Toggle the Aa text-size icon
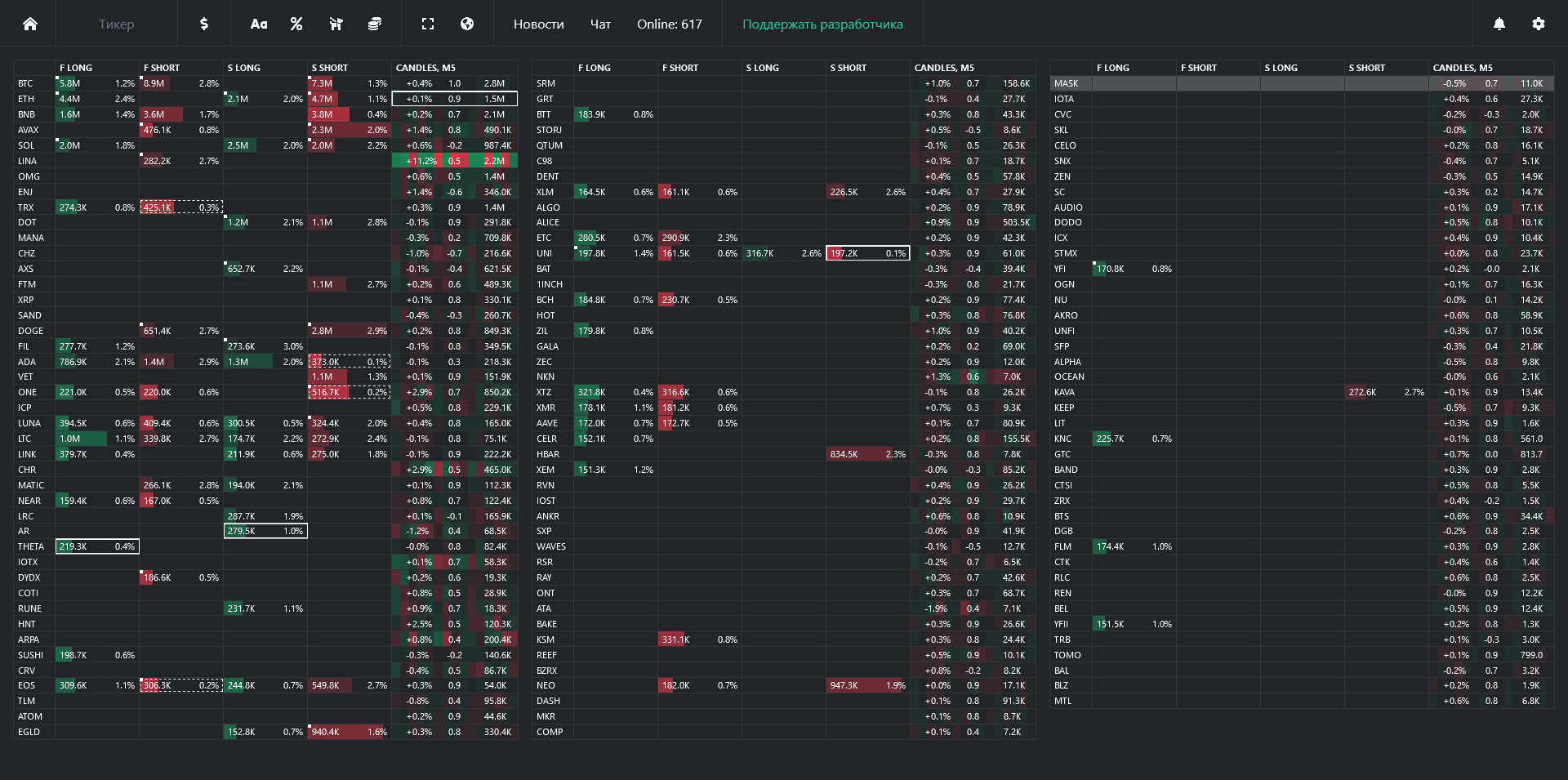 tap(259, 24)
